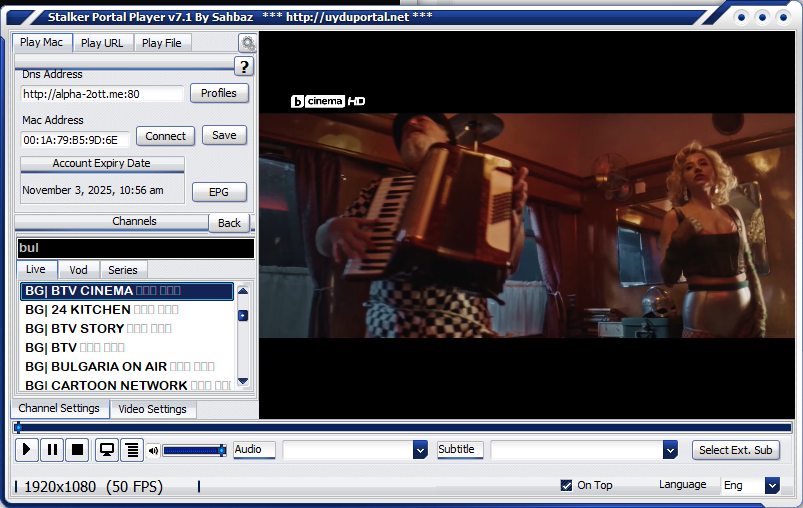Pause the stream with the Pause button
This screenshot has height=508, width=803.
[x=52, y=450]
